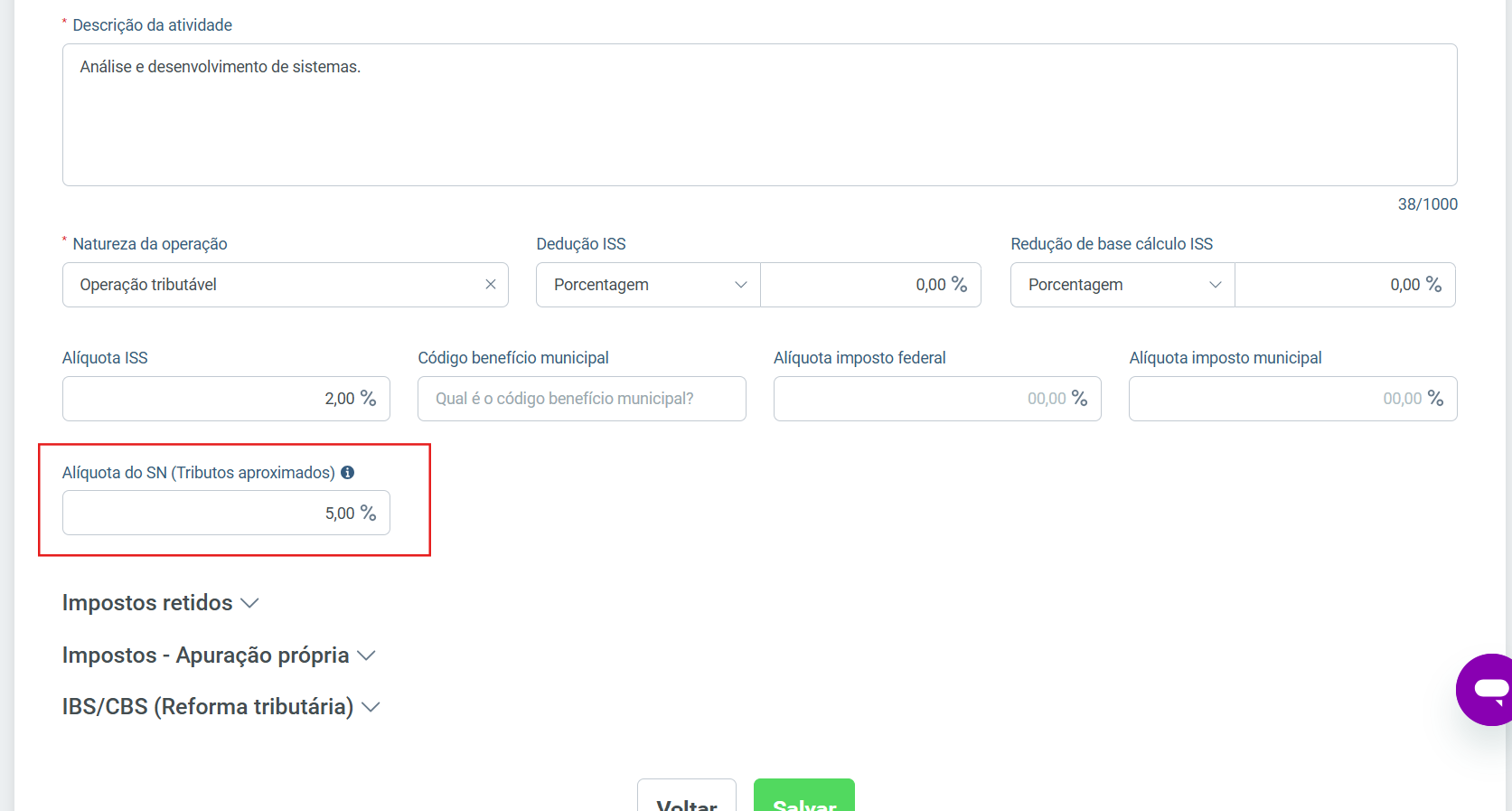The height and width of the screenshot is (811, 1512).
Task: Click the Código benefício municipal label
Action: pyautogui.click(x=513, y=358)
